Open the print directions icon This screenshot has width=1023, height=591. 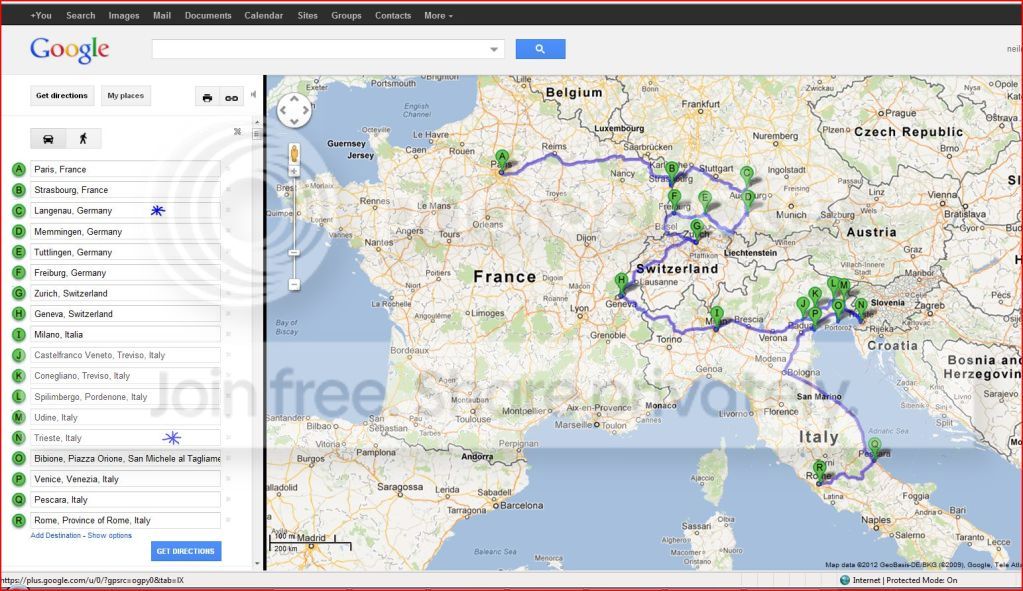206,96
